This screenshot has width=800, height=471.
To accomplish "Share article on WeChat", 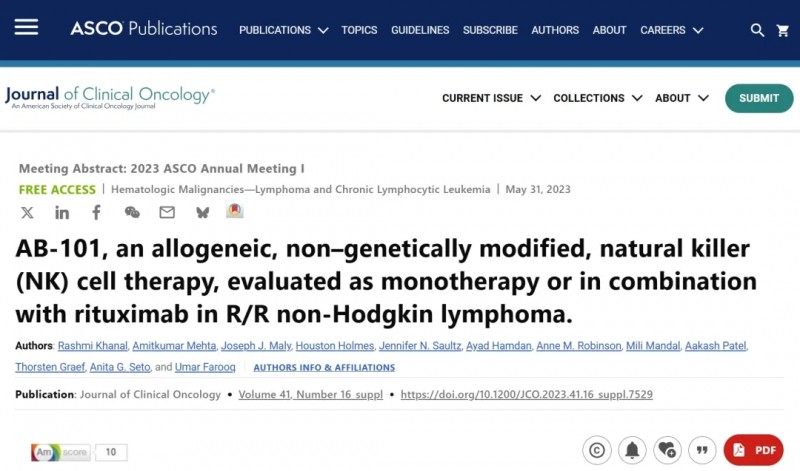I will click(132, 212).
